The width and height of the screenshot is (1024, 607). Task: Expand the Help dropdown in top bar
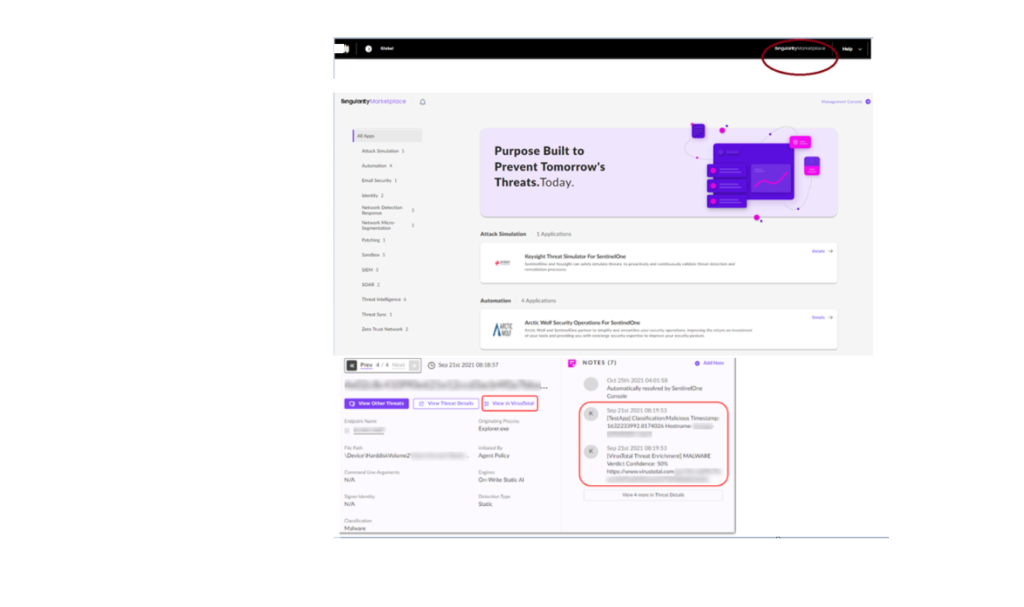click(x=852, y=49)
